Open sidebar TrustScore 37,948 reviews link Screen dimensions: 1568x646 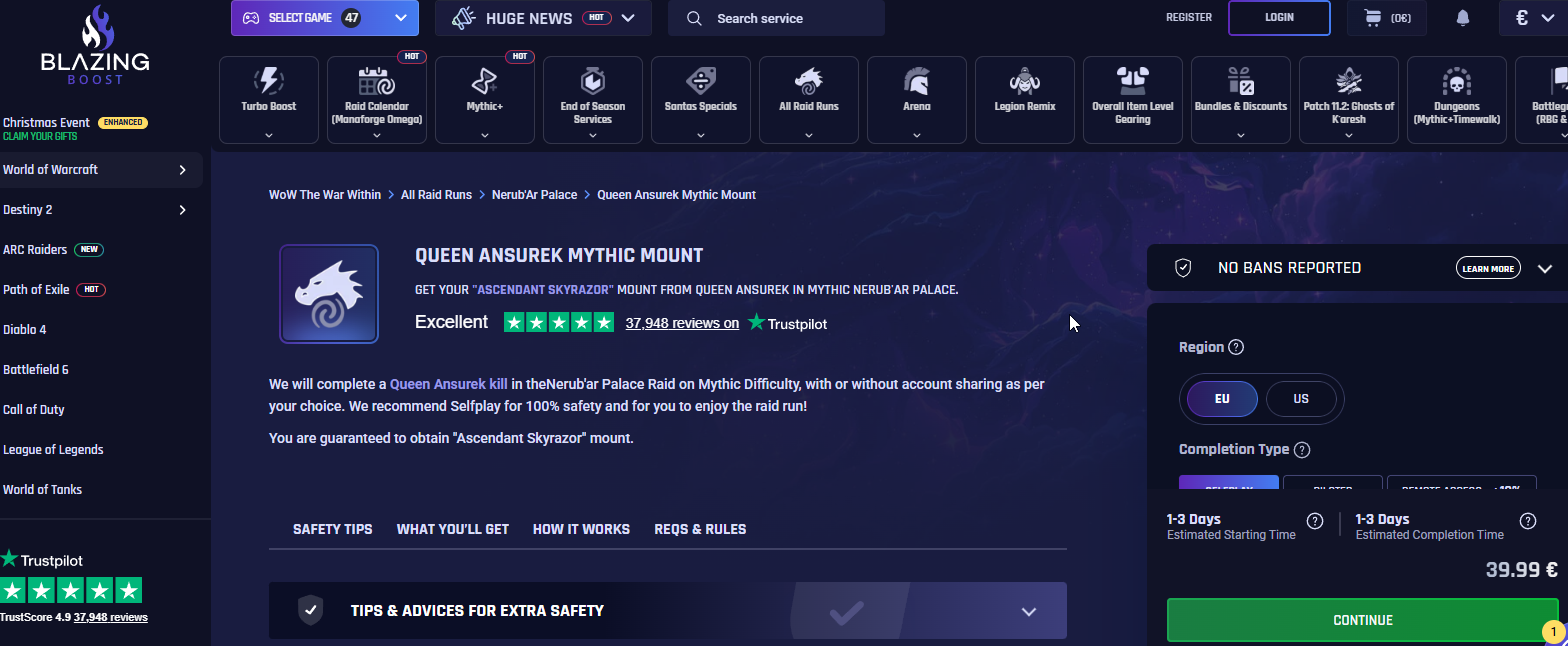(x=110, y=618)
